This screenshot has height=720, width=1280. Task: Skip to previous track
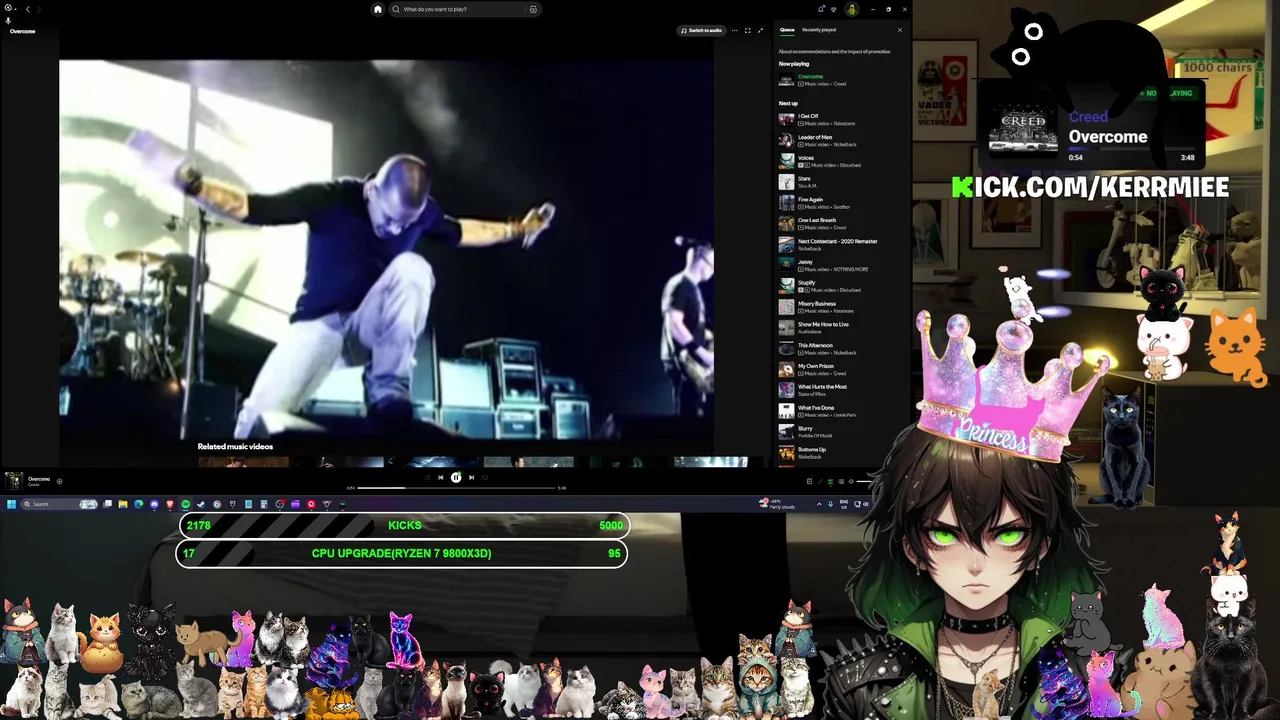[x=440, y=477]
